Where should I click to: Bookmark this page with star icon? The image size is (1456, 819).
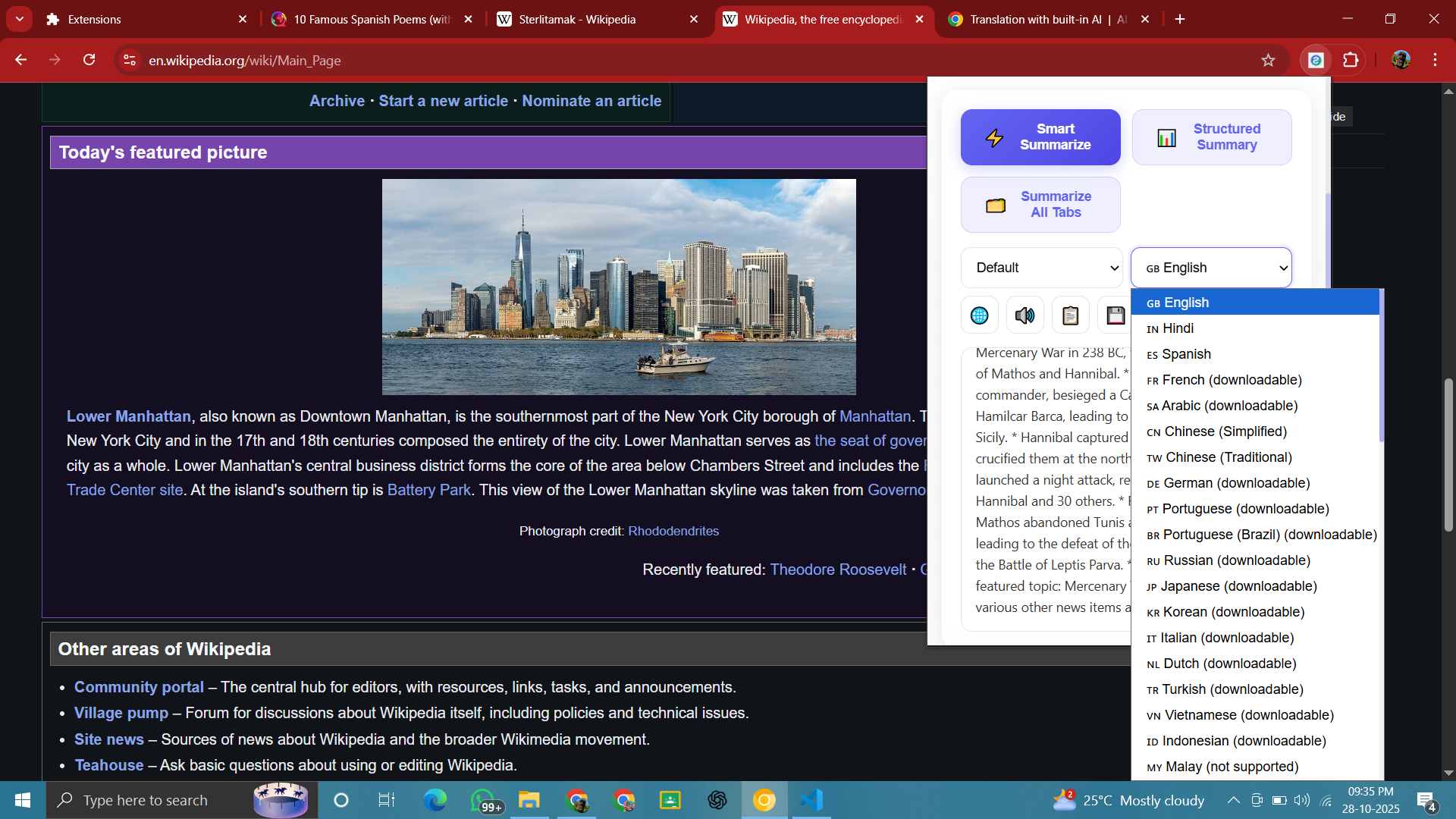1268,60
